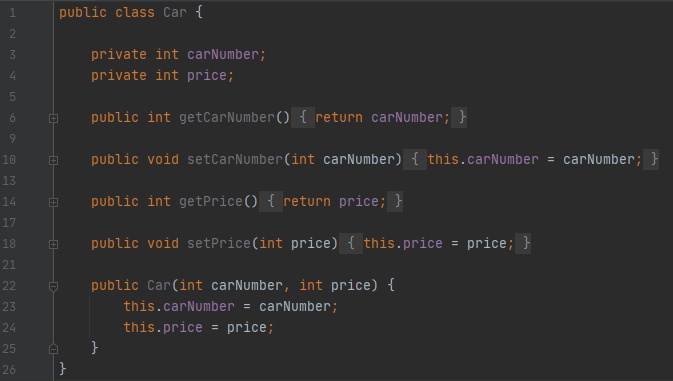Viewport: 673px width, 381px height.
Task: Click the carNumber field declaration on line 3
Action: (223, 54)
